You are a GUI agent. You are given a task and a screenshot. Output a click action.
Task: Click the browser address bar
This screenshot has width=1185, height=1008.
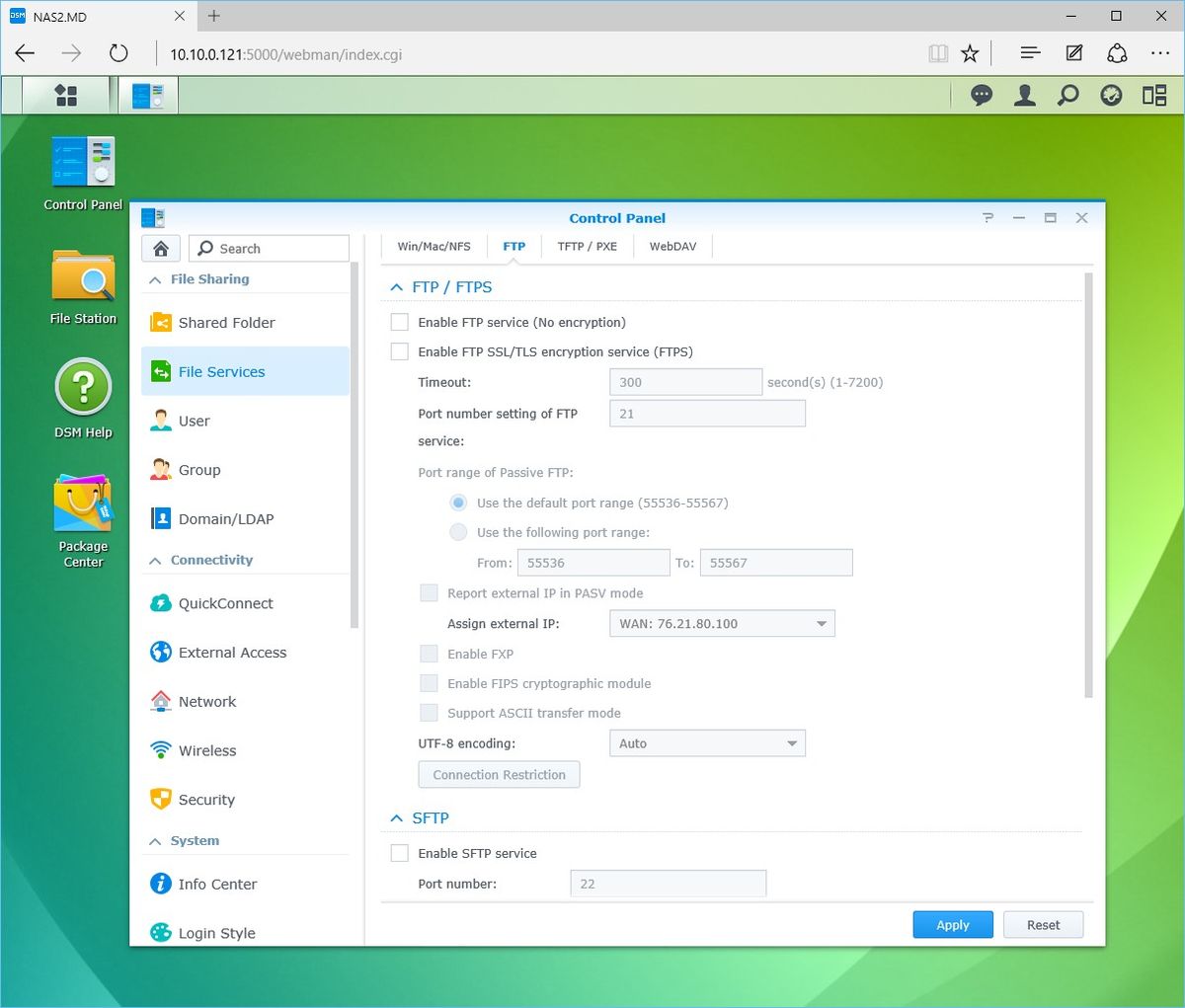pos(538,54)
